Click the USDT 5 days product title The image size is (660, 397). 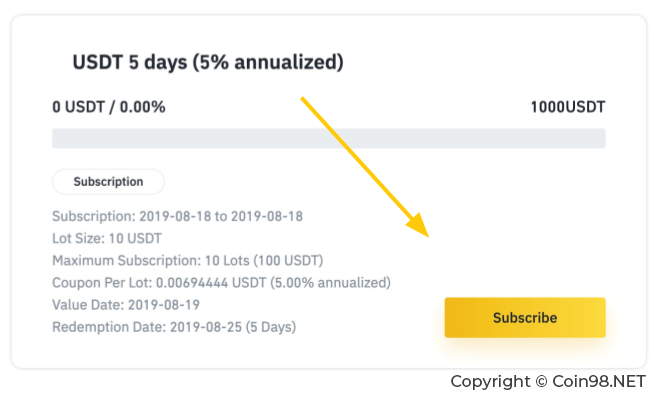(208, 62)
